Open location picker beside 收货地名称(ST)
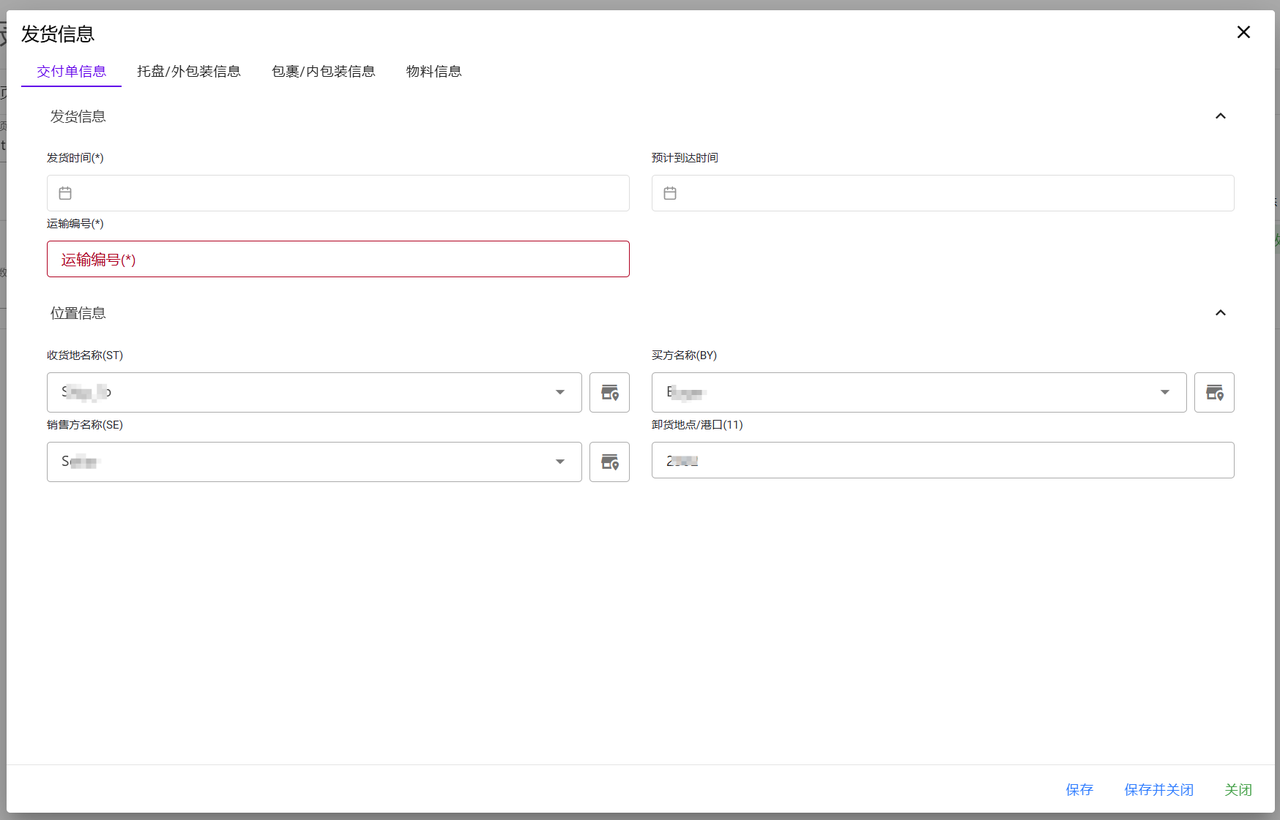This screenshot has height=820, width=1280. click(x=609, y=392)
